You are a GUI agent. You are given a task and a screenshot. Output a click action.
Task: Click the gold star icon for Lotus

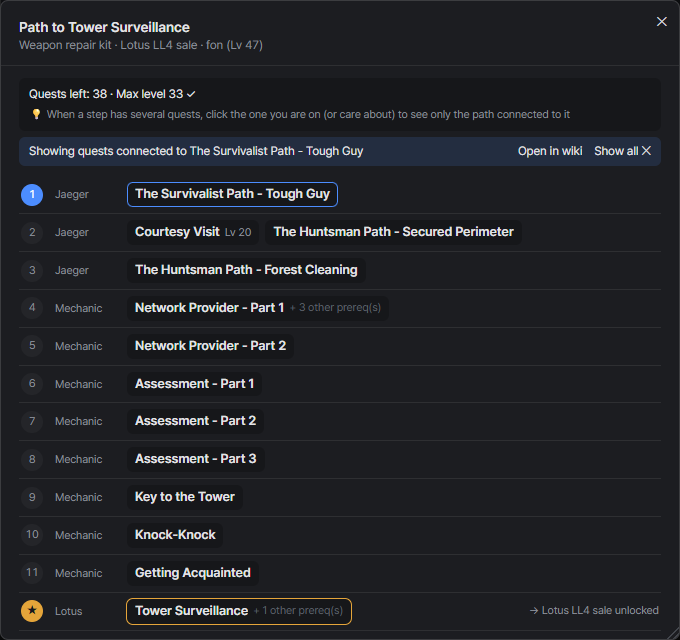pos(32,611)
